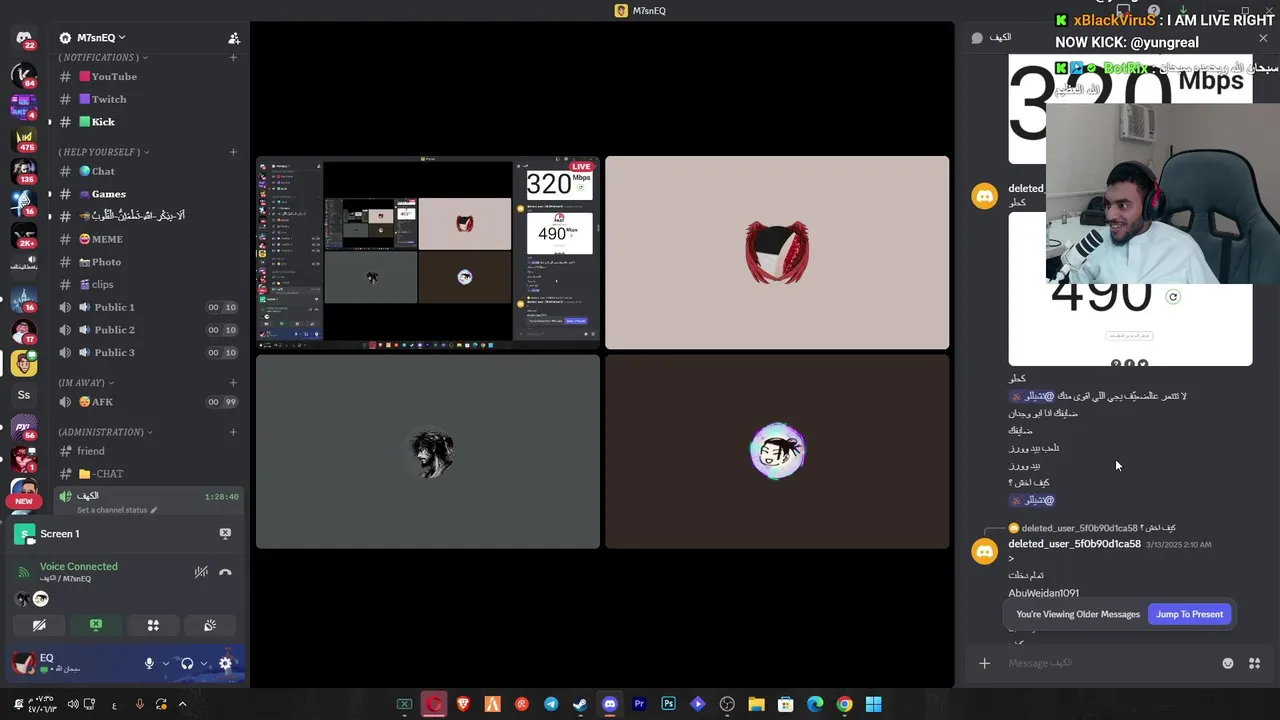Click the noise suppression icon
The height and width of the screenshot is (720, 1280).
[201, 572]
